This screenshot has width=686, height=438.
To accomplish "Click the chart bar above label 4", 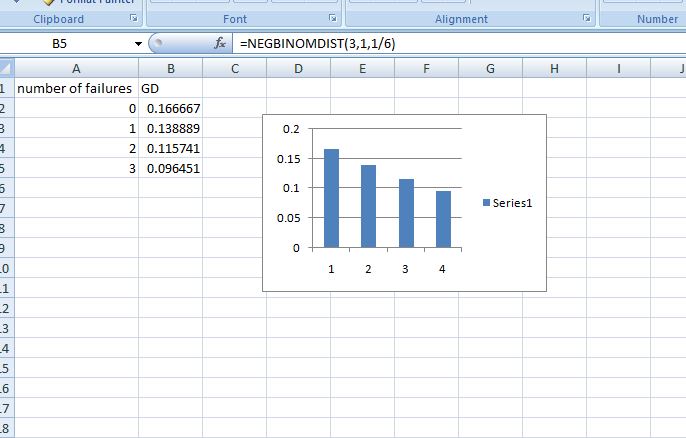I will pos(442,219).
